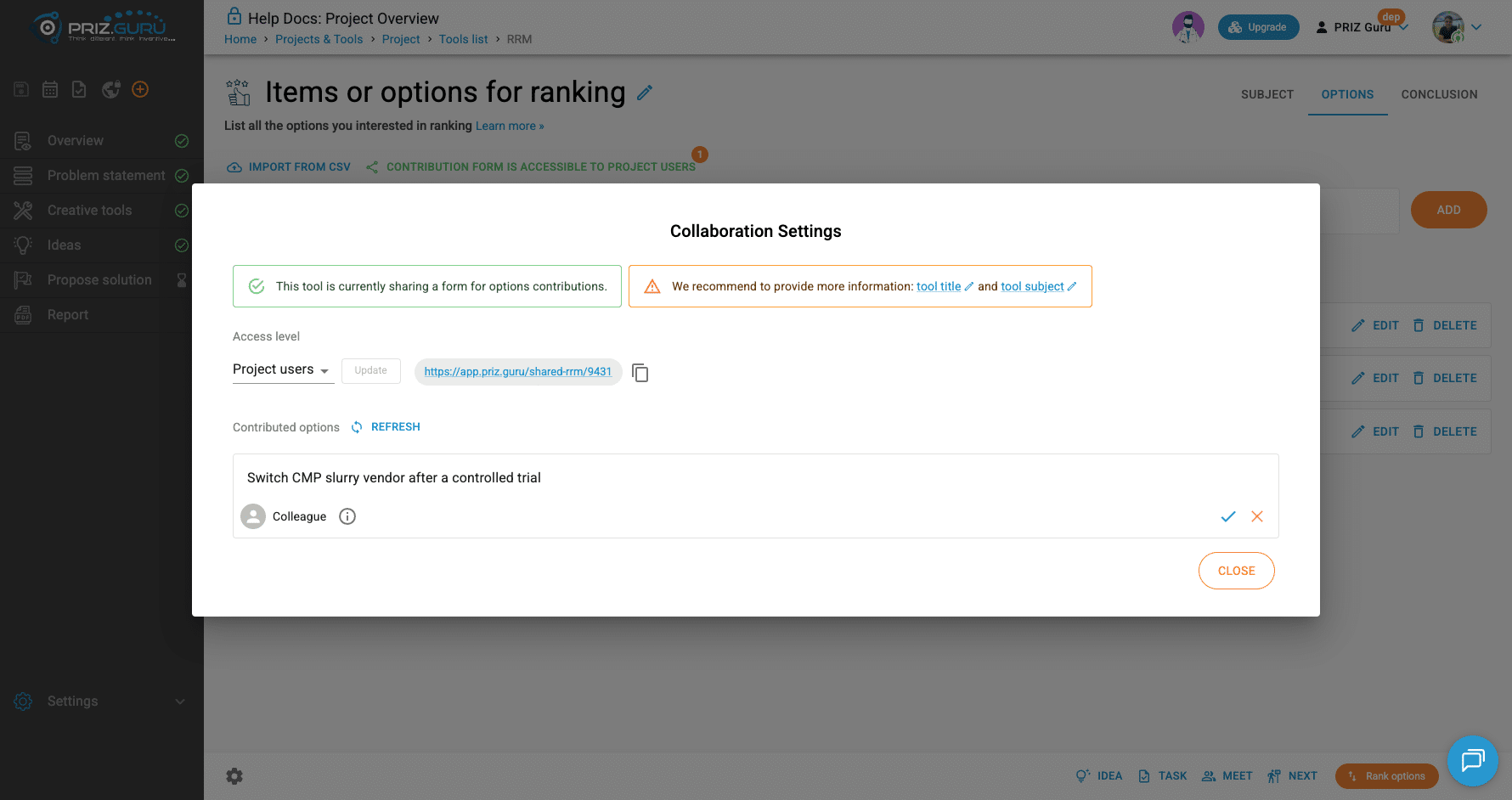The image size is (1512, 800).
Task: Open Propose solution in the sidebar
Action: click(101, 280)
